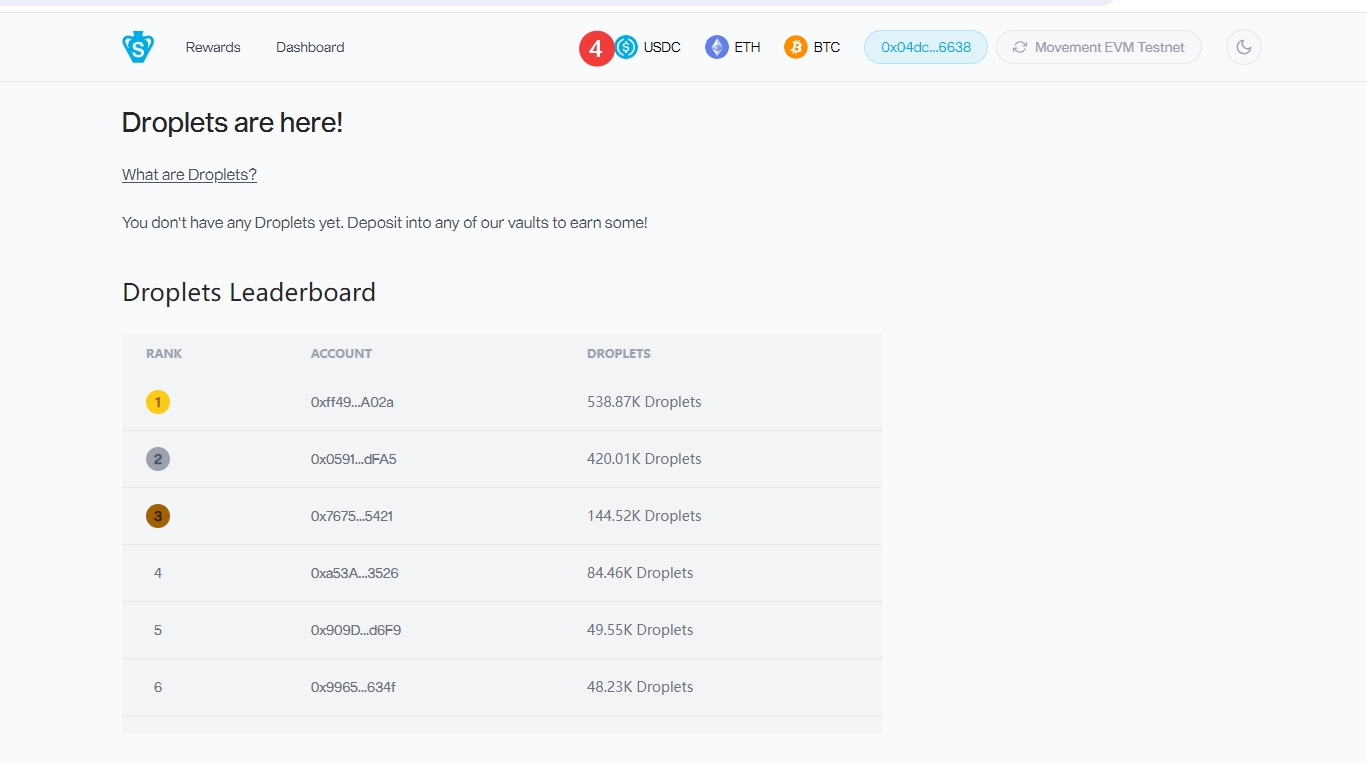Click the site logo icon
Screen dimensions: 1367x764
point(138,47)
